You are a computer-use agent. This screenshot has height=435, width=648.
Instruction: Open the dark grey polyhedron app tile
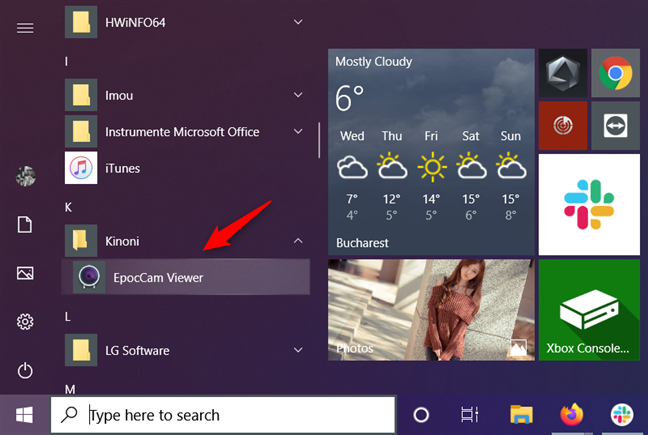tap(563, 73)
